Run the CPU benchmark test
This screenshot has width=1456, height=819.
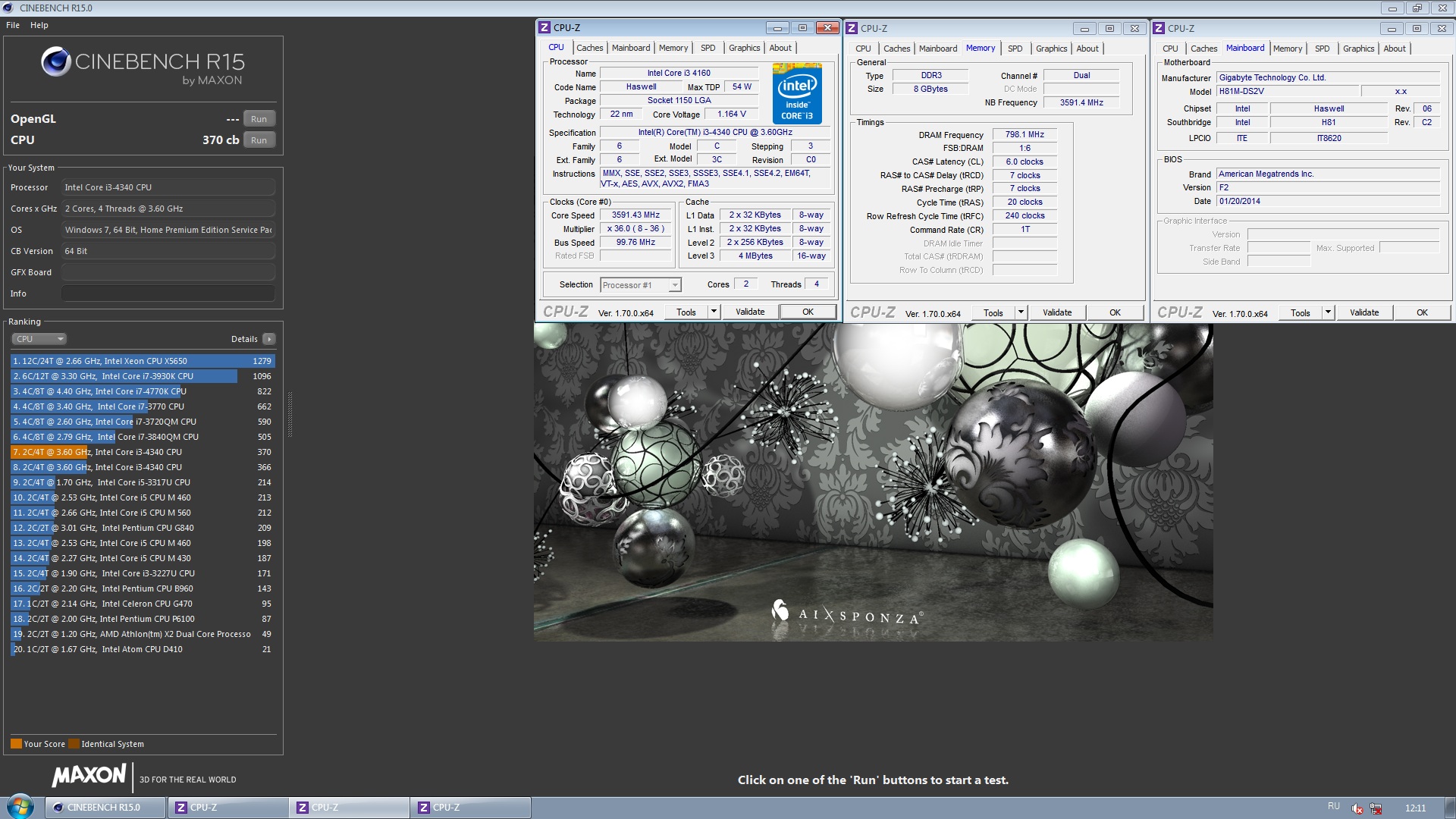pyautogui.click(x=259, y=140)
